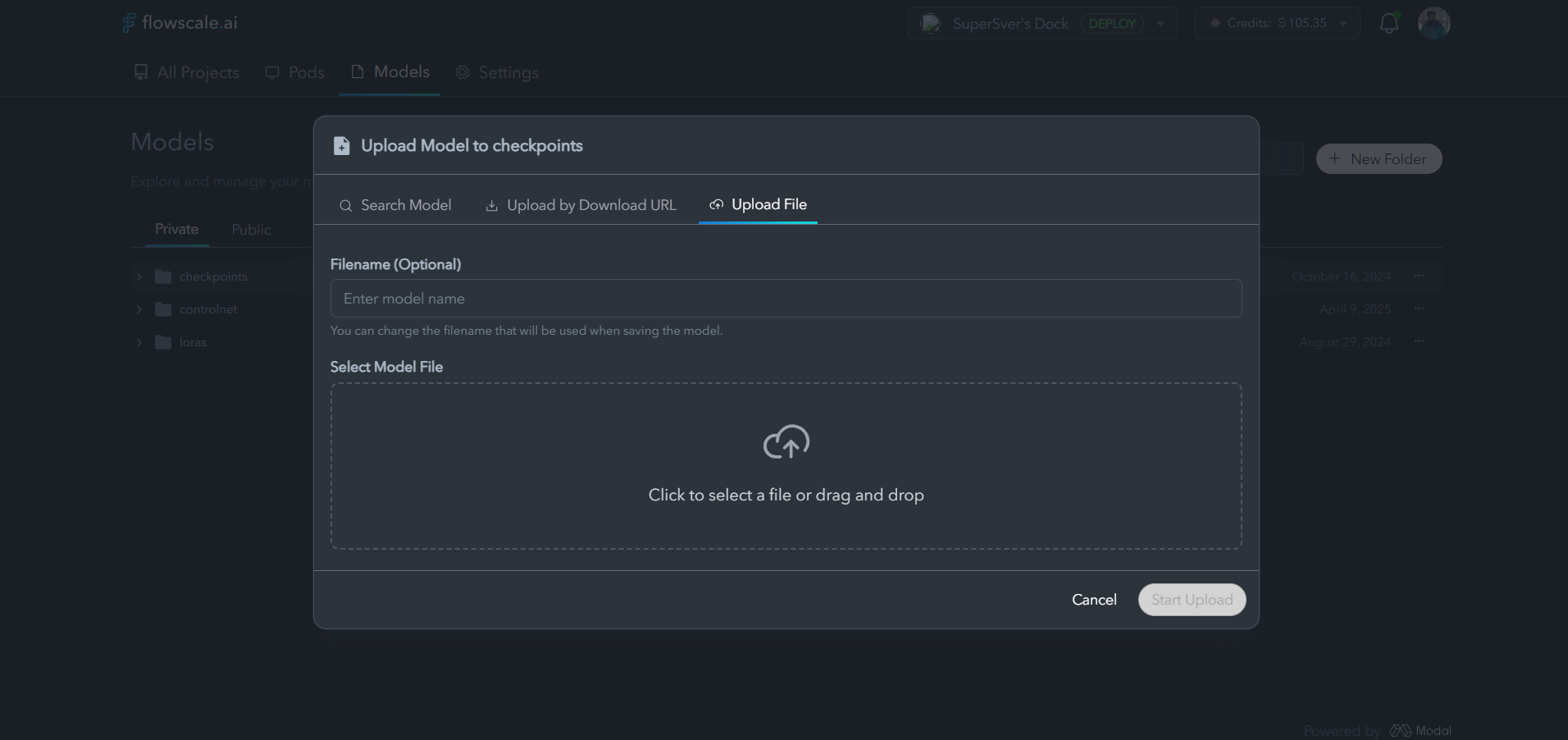The height and width of the screenshot is (740, 1568).
Task: Click the model name input field
Action: (784, 299)
